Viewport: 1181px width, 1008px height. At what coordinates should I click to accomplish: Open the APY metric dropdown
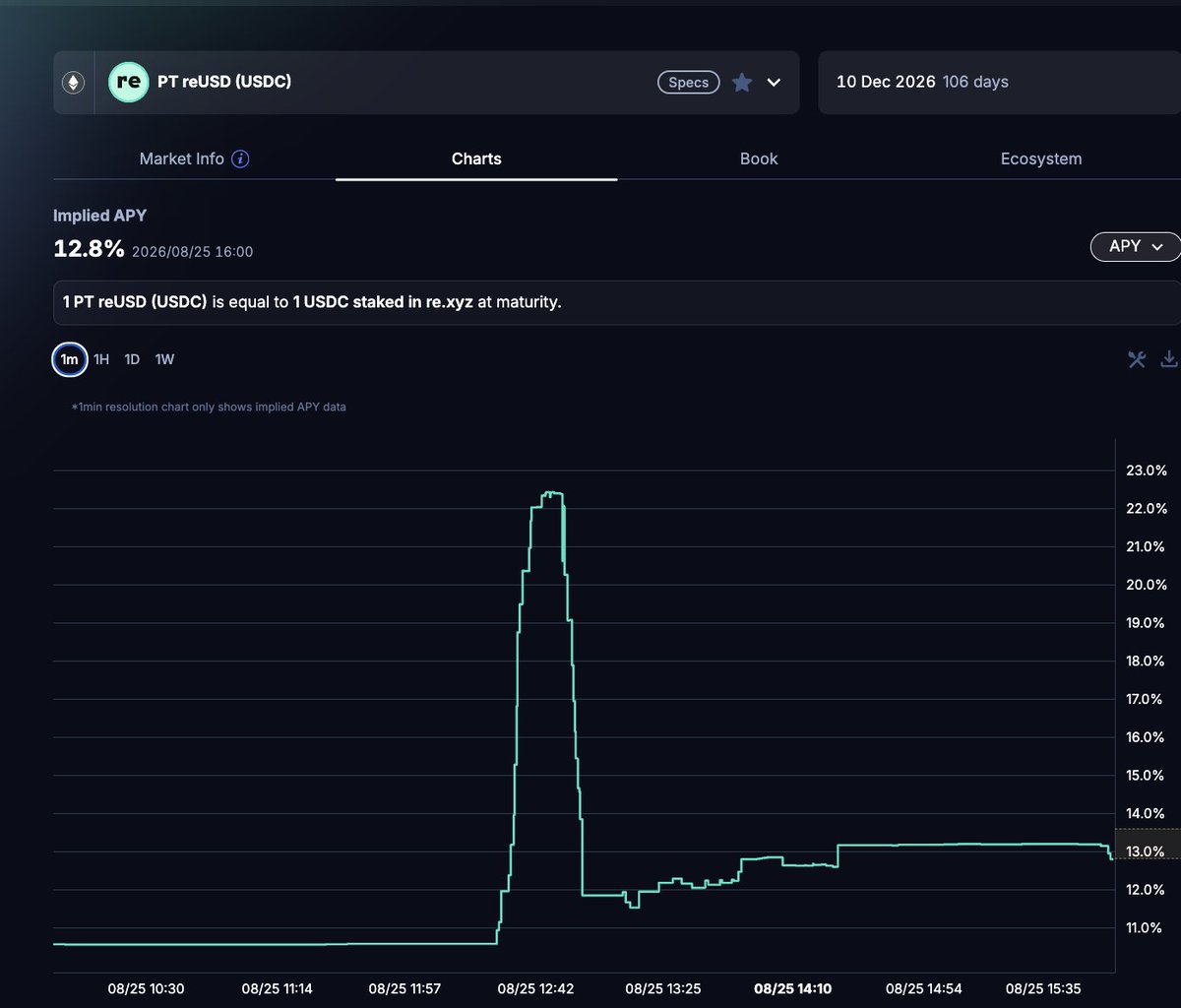[1136, 246]
